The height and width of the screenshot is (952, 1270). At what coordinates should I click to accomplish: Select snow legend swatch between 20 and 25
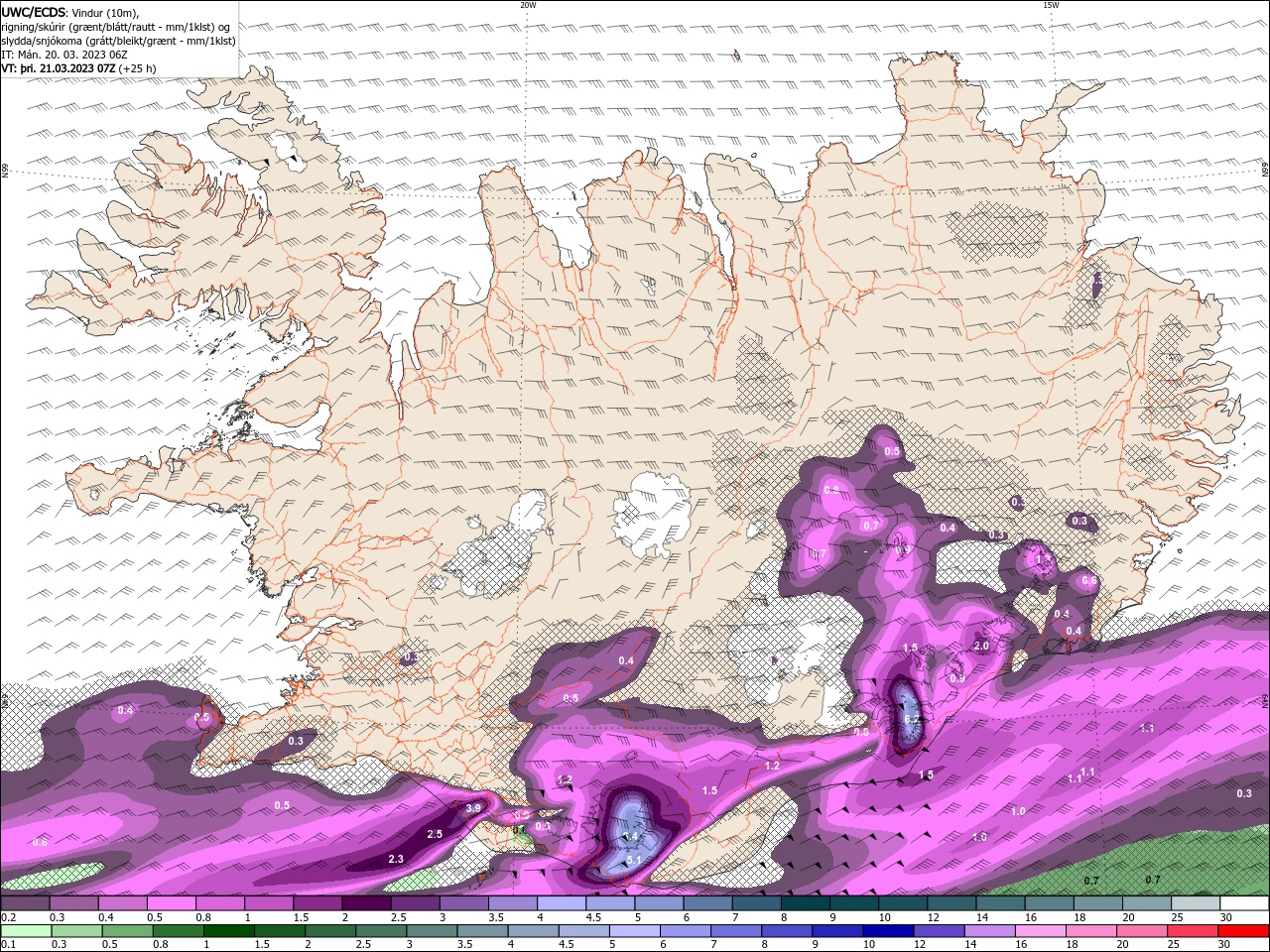[x=1148, y=903]
